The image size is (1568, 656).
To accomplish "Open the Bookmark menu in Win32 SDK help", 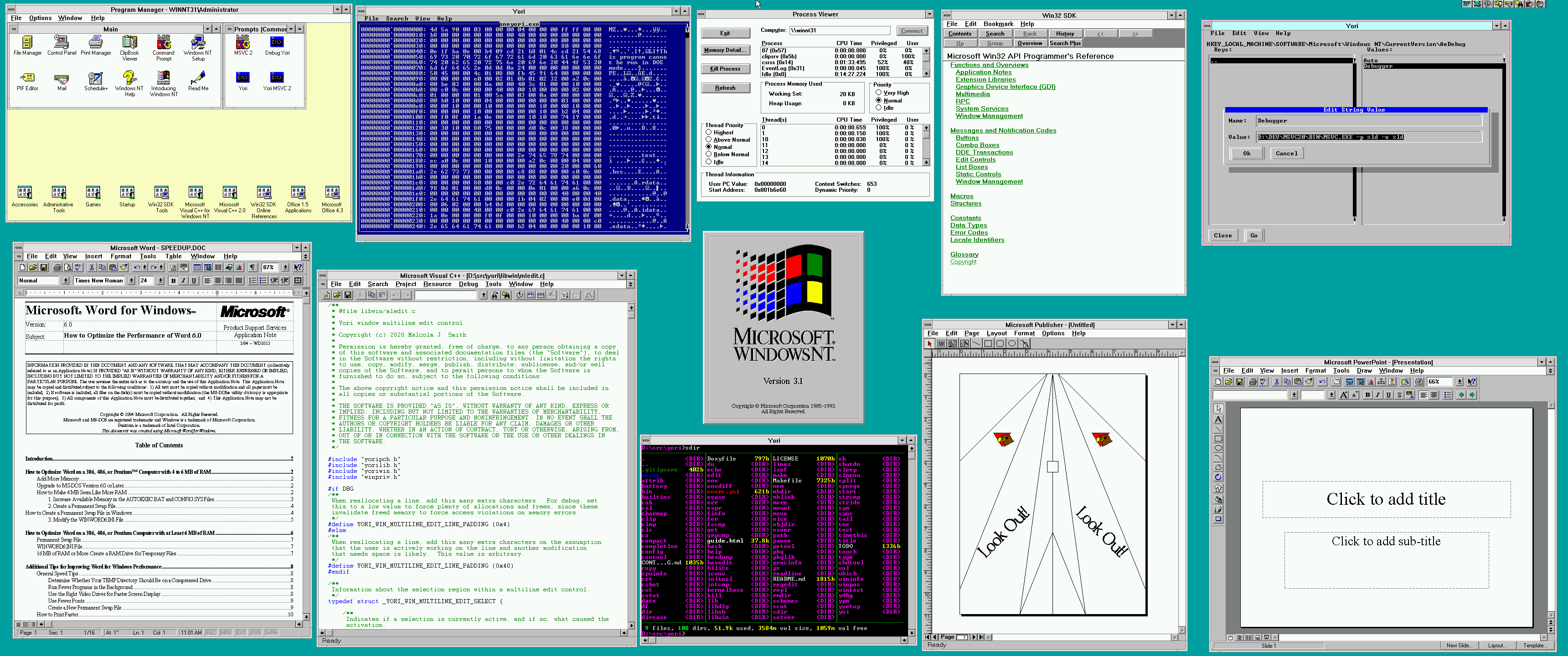I will point(998,24).
